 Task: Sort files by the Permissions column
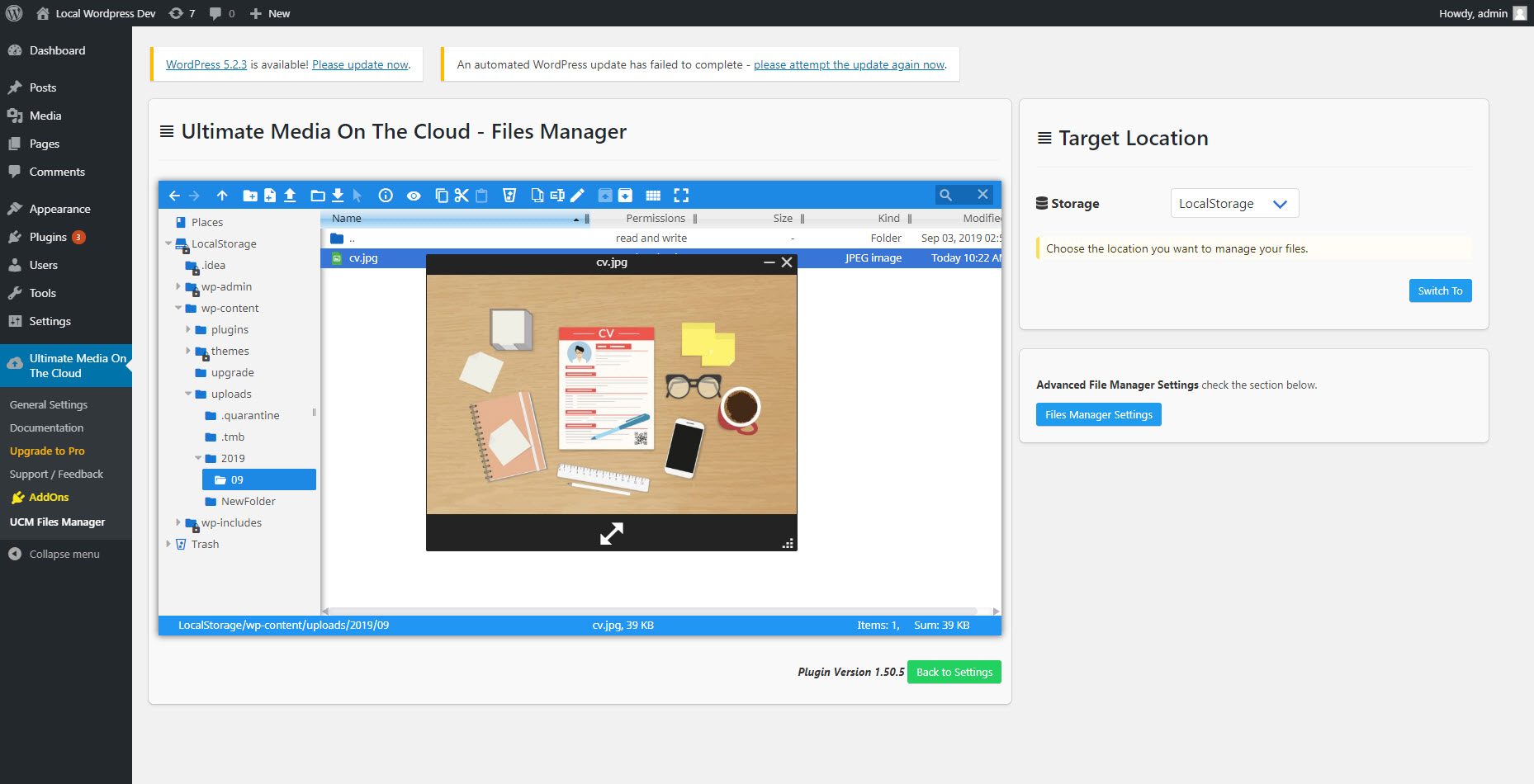(656, 219)
